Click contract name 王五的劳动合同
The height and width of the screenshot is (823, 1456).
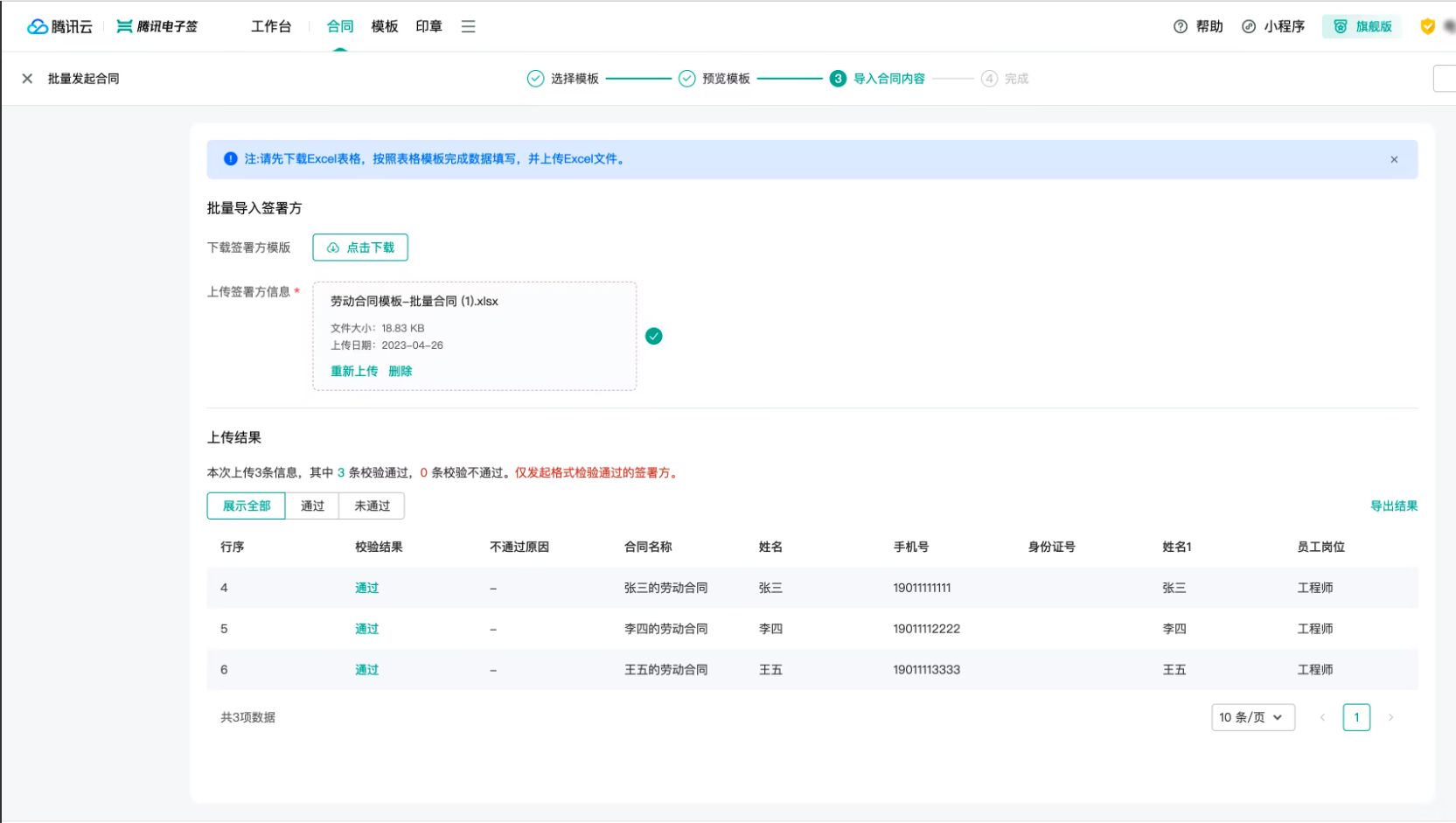(x=665, y=670)
